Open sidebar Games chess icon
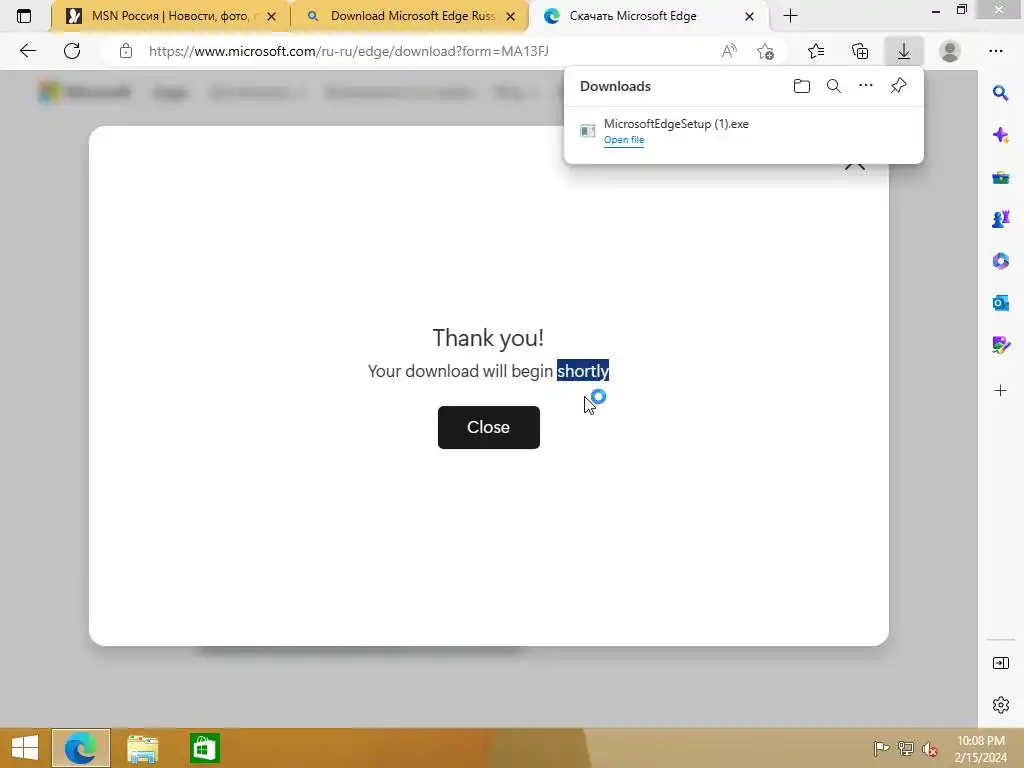Viewport: 1024px width, 768px height. (1000, 219)
